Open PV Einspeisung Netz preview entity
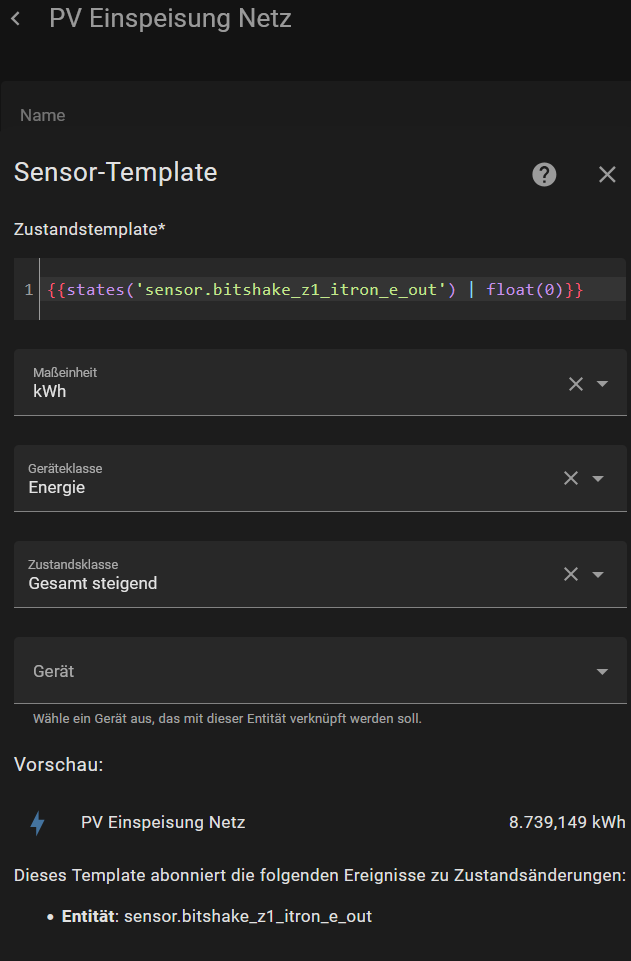Viewport: 631px width, 961px height. [163, 822]
